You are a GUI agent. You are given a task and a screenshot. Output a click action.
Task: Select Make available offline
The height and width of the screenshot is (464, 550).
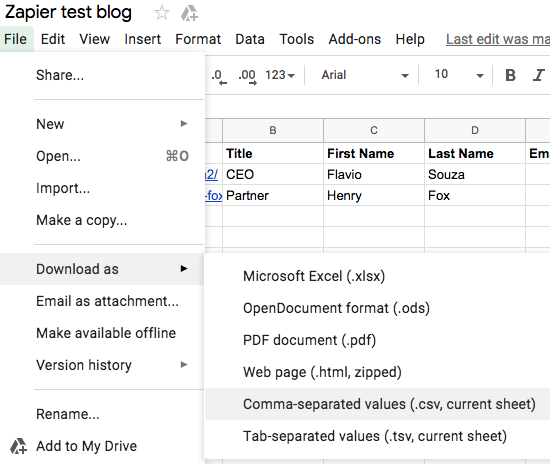point(102,333)
